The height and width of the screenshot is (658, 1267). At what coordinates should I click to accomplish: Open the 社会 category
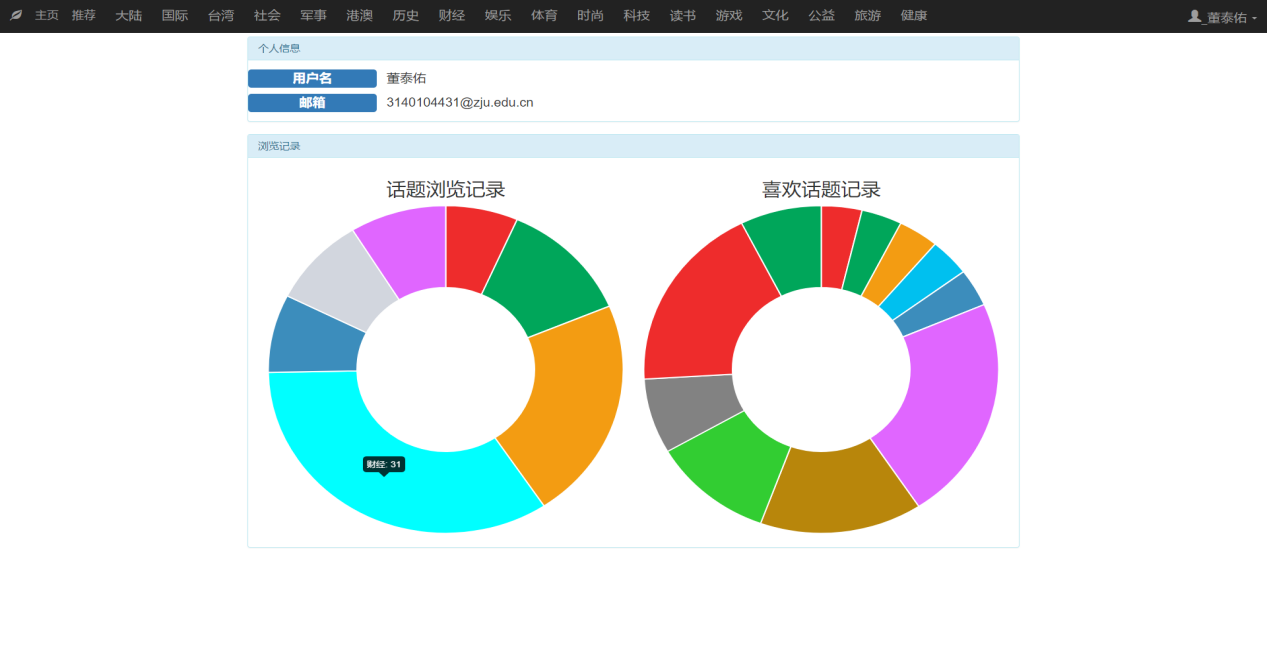click(x=267, y=16)
